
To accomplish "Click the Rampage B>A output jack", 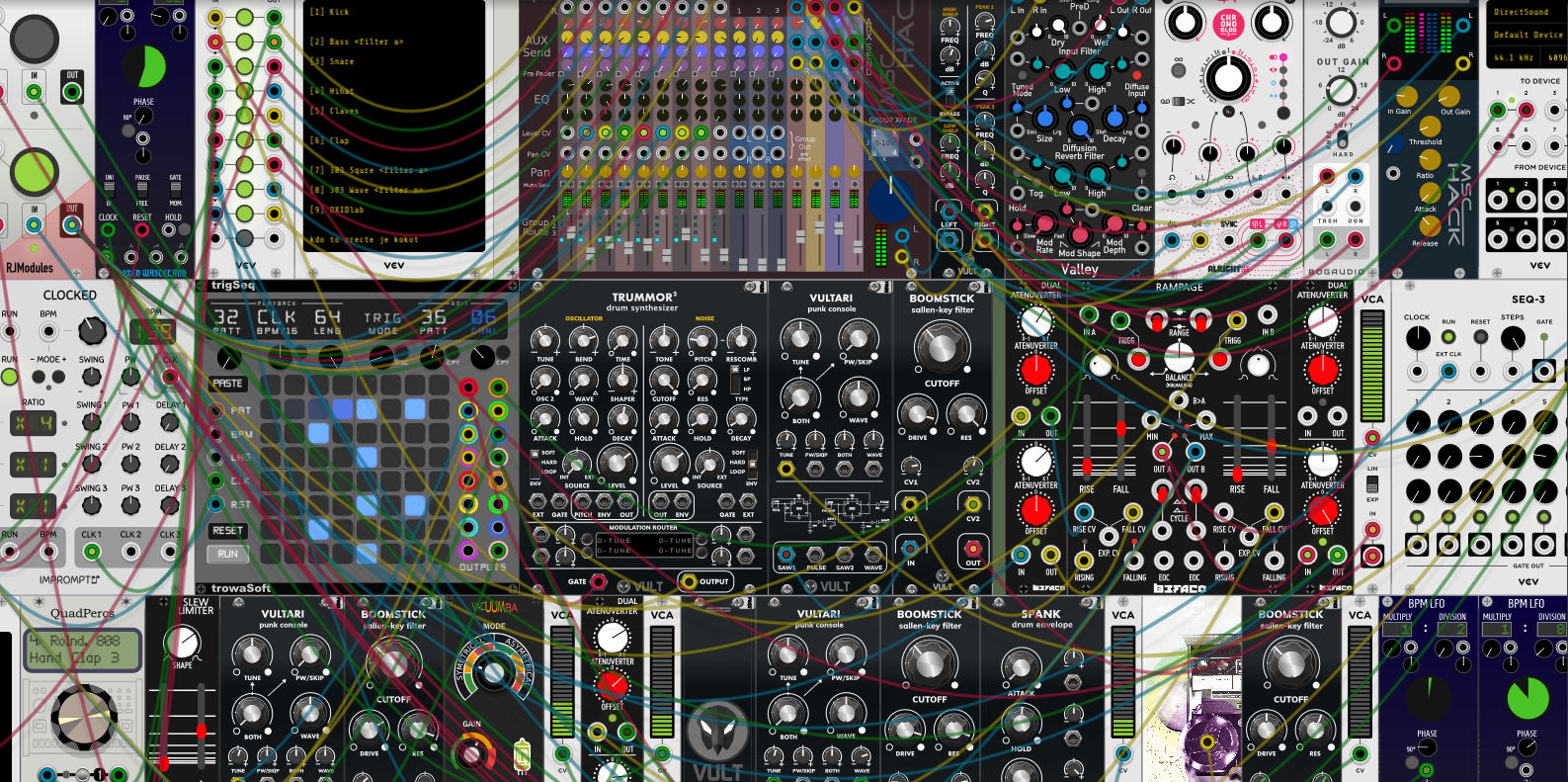I will (x=1179, y=400).
